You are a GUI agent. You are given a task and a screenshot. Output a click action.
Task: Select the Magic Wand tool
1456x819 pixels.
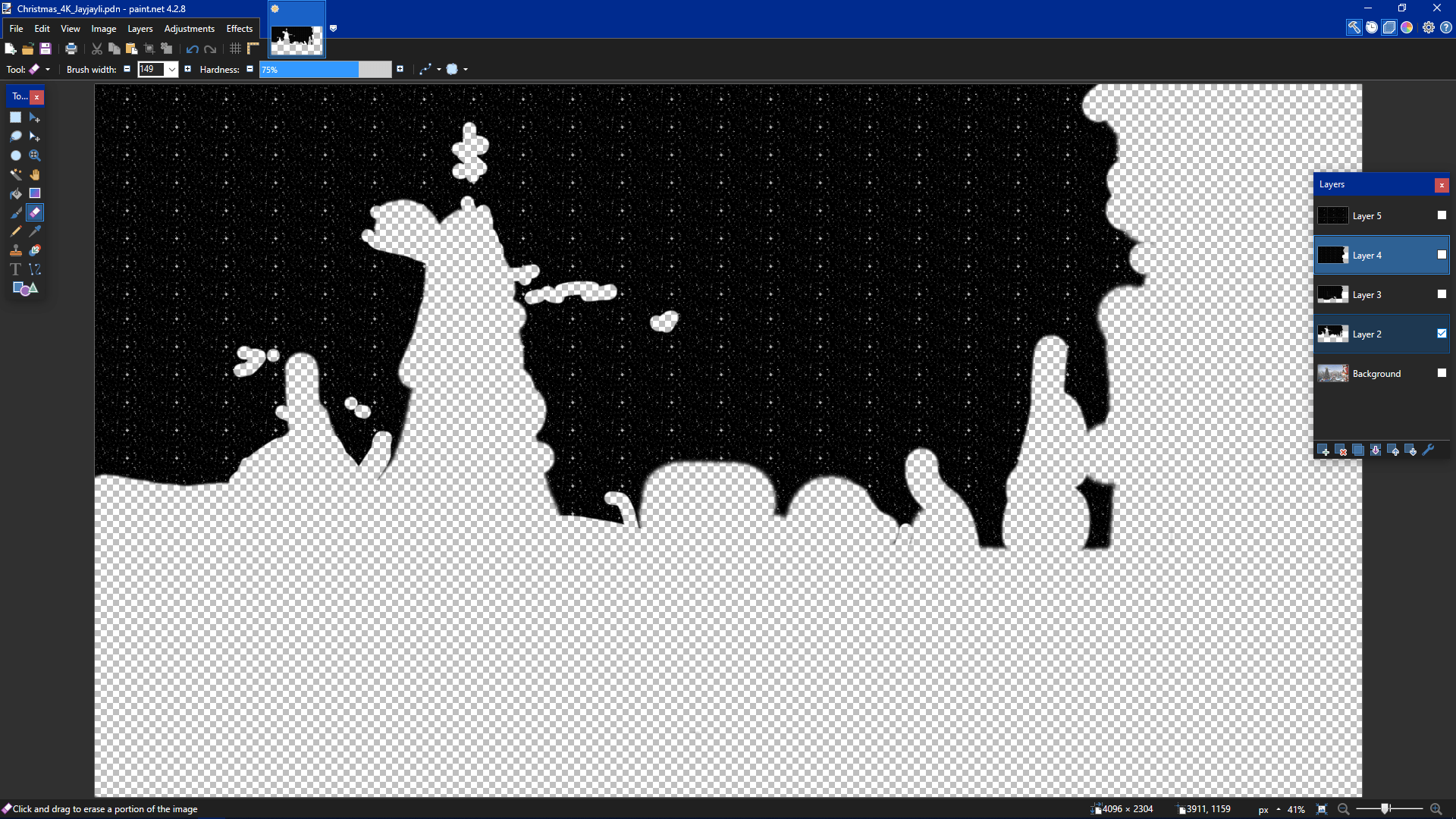pos(15,174)
